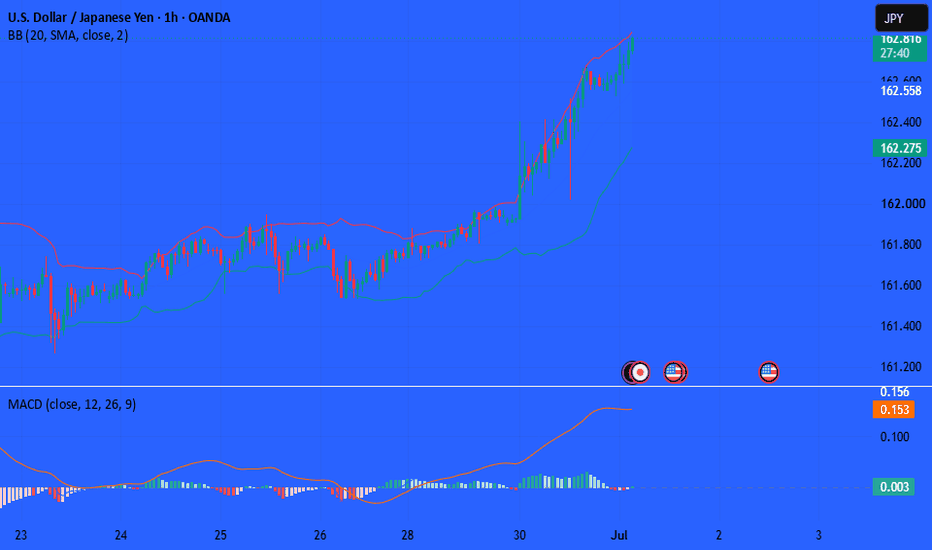Click the date label 28 on time axis

(x=407, y=535)
